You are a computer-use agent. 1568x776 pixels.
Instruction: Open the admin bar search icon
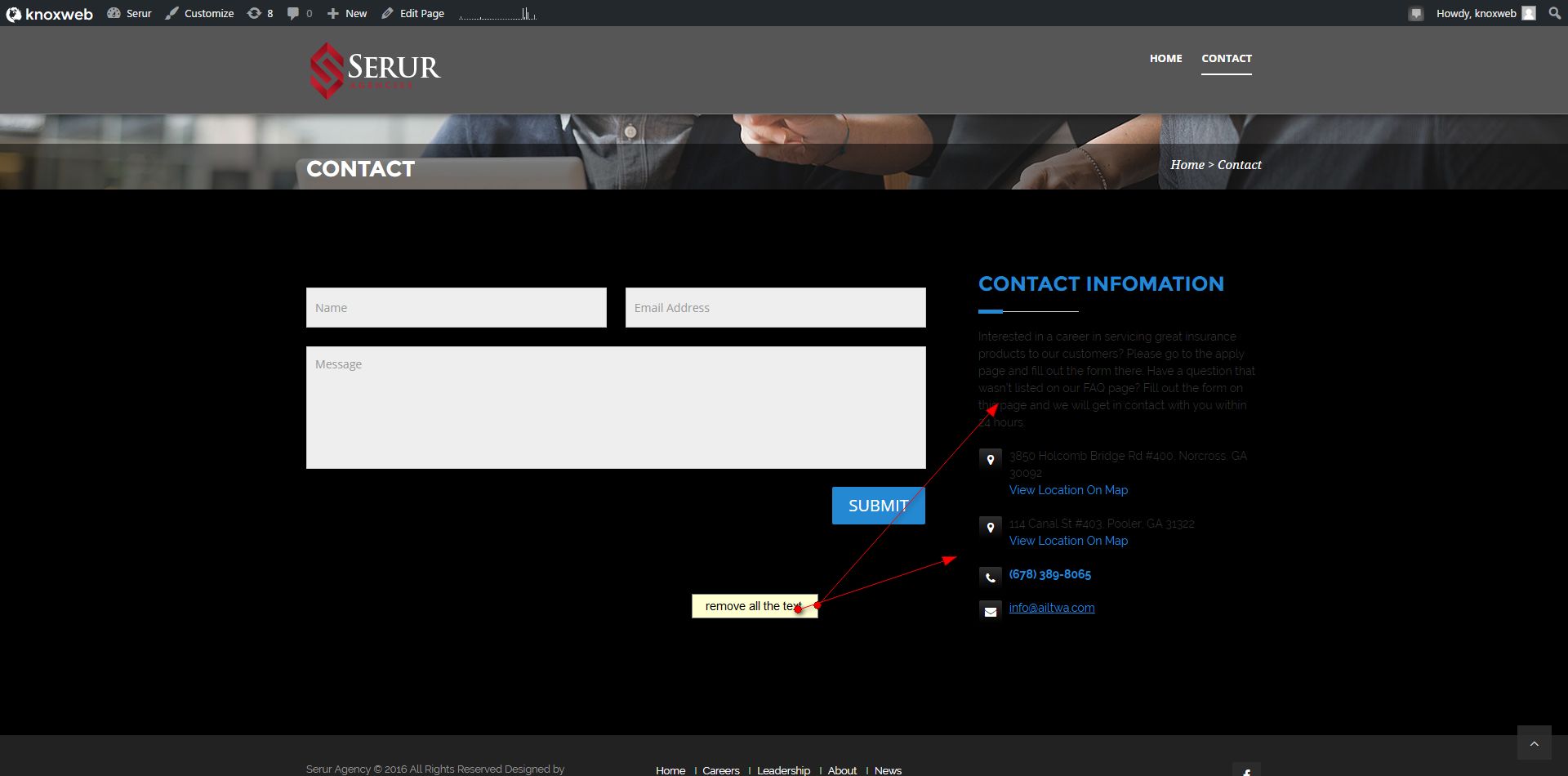(x=1554, y=14)
